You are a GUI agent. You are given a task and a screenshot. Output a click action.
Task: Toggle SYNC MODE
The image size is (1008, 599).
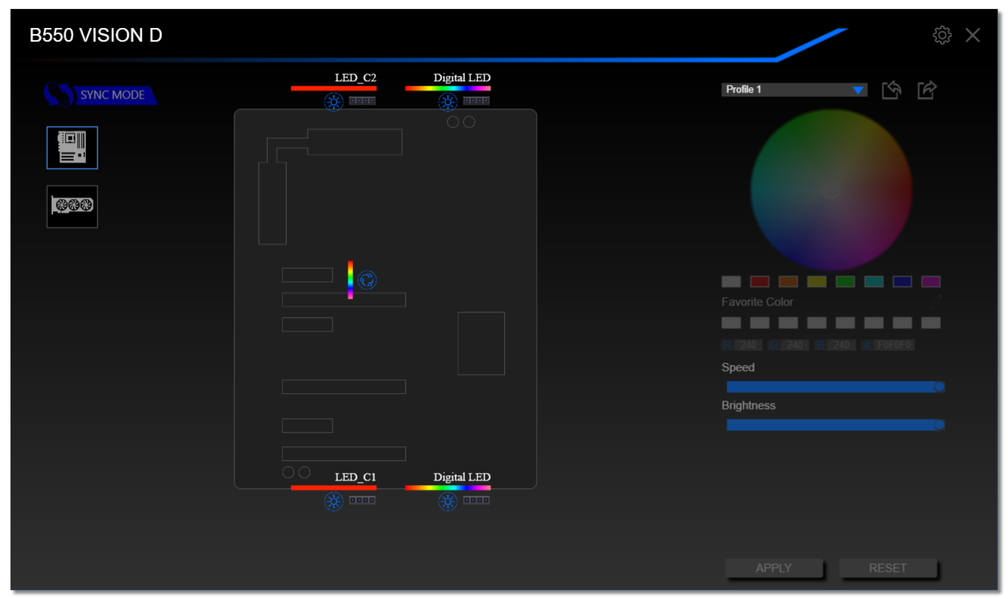[100, 95]
